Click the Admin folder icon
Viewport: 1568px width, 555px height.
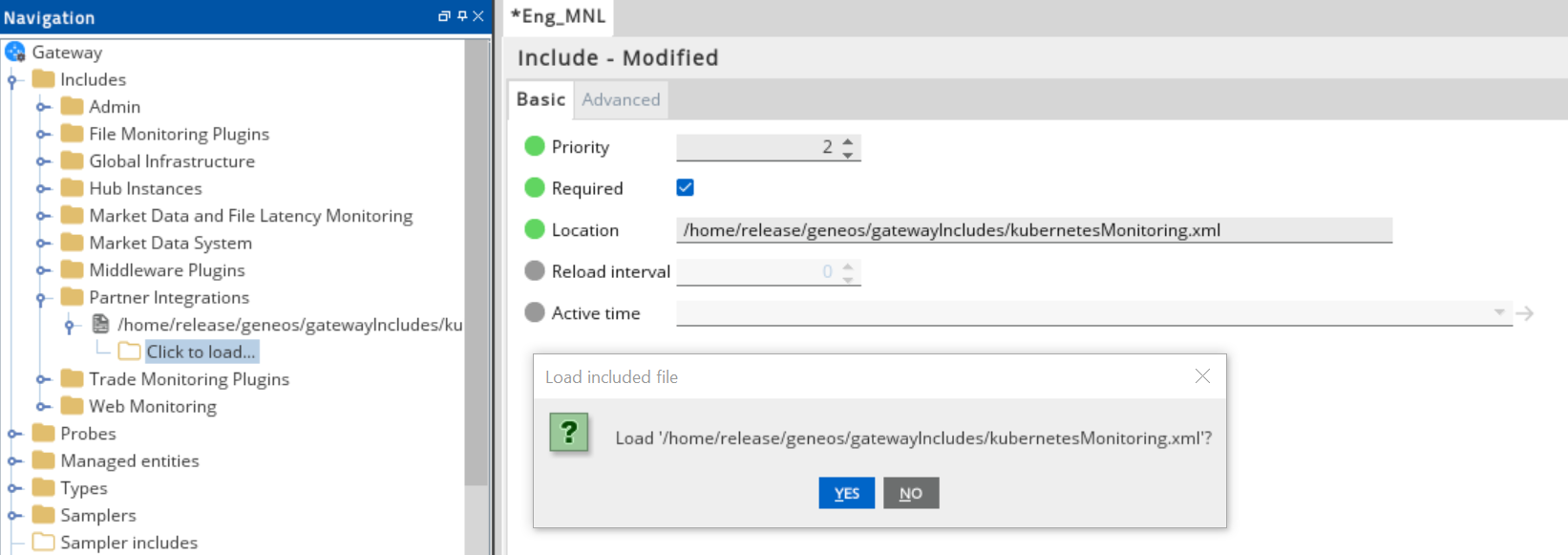tap(72, 106)
